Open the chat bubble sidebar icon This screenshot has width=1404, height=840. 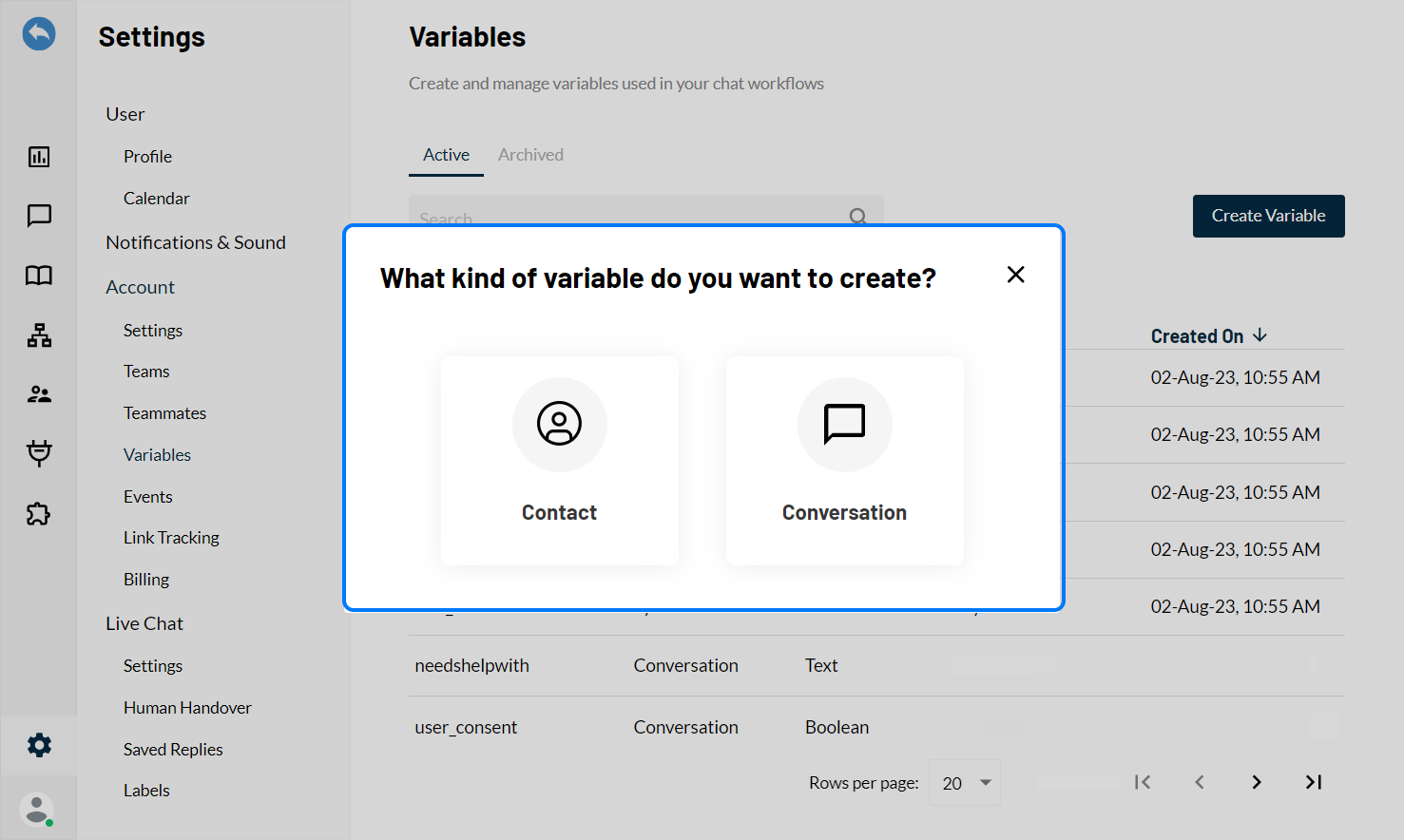pyautogui.click(x=39, y=216)
